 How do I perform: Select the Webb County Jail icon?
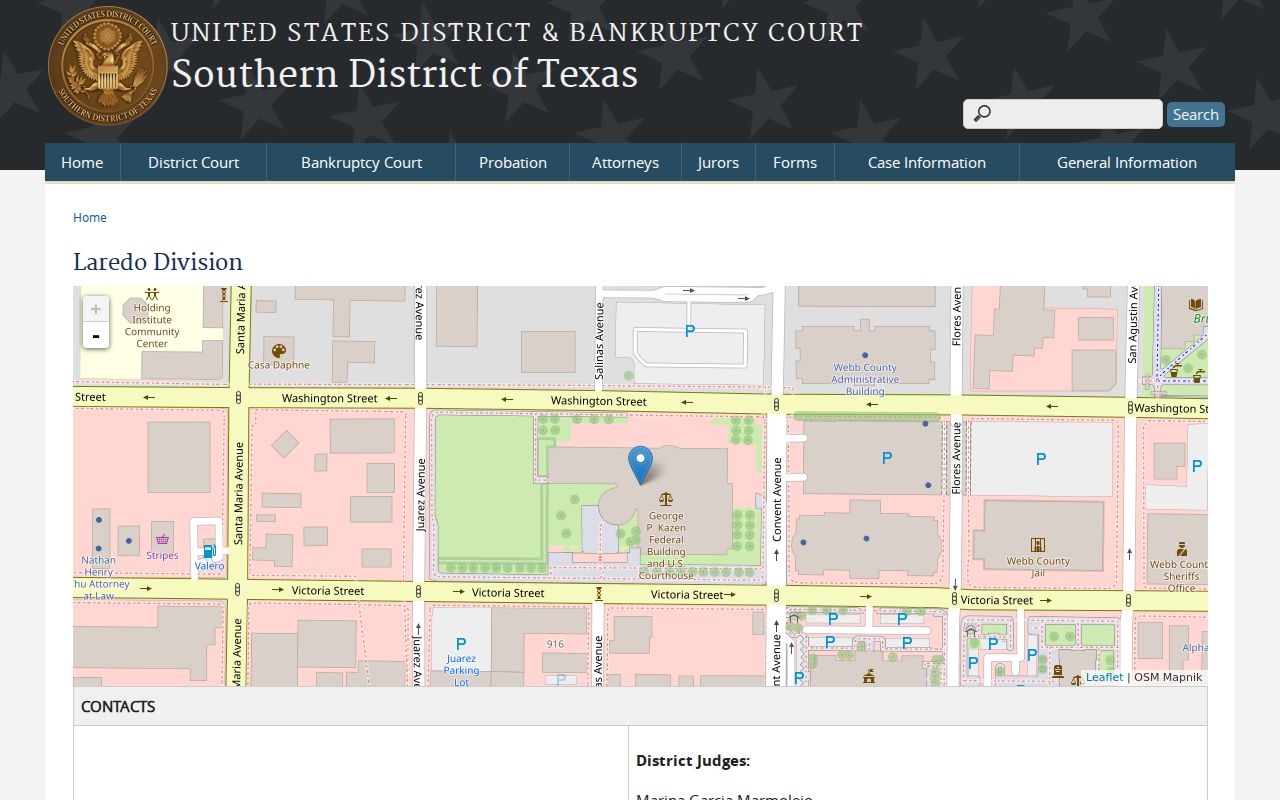pos(1038,545)
